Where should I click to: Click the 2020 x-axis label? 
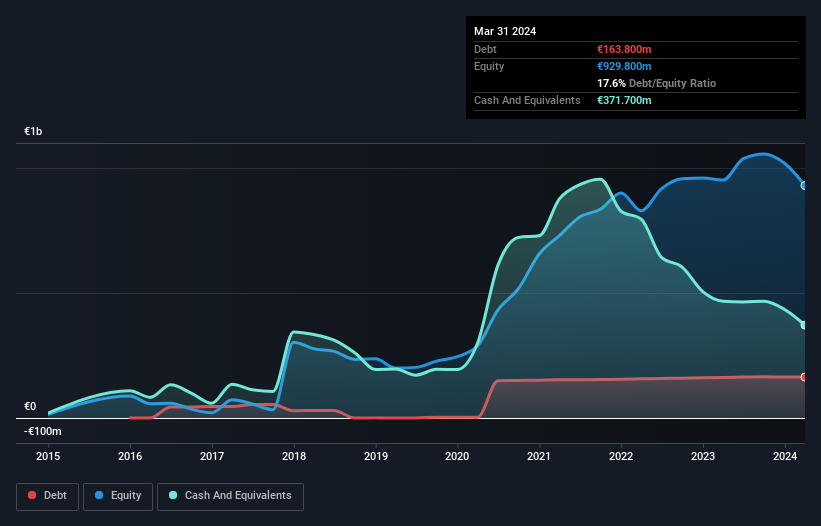point(457,456)
